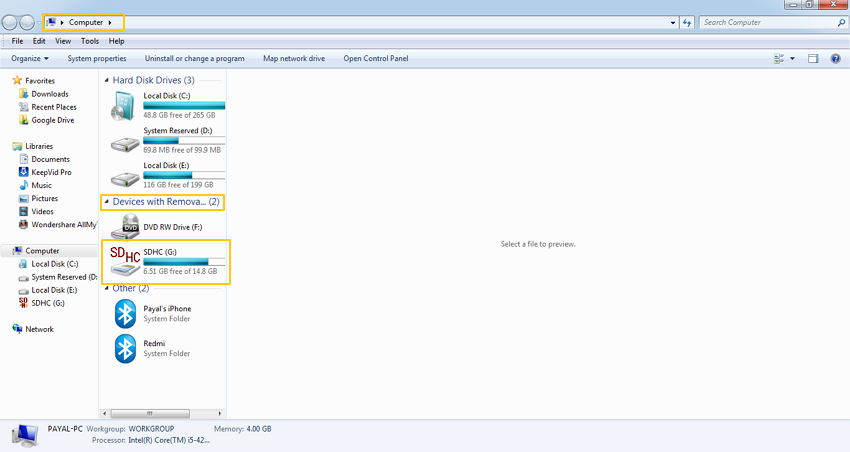Click the Videos library icon

point(23,211)
